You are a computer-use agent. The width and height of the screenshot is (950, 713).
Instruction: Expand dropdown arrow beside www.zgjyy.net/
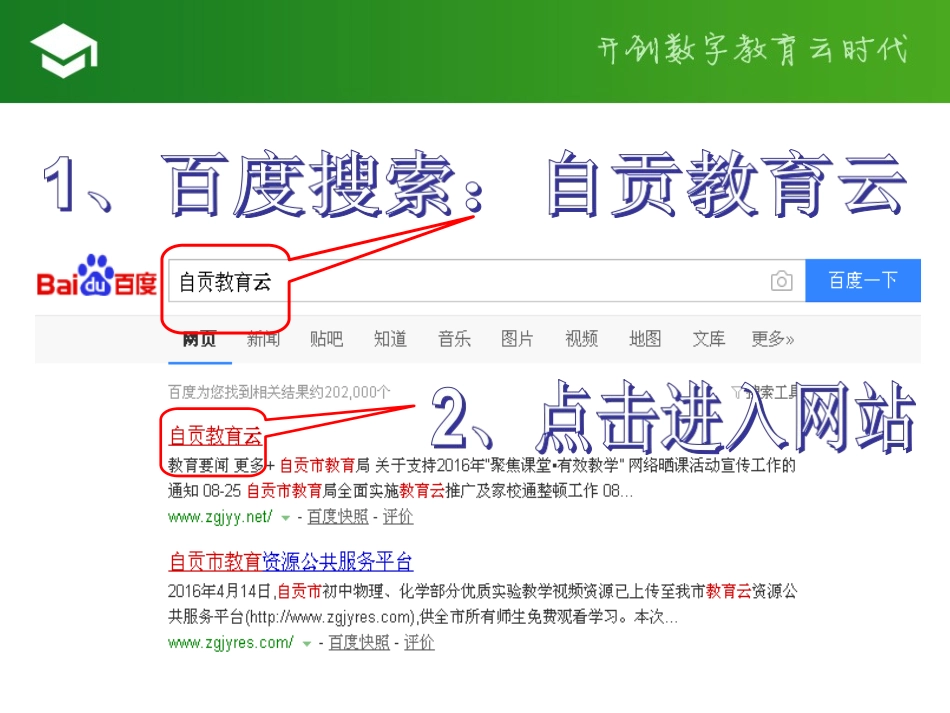(285, 519)
